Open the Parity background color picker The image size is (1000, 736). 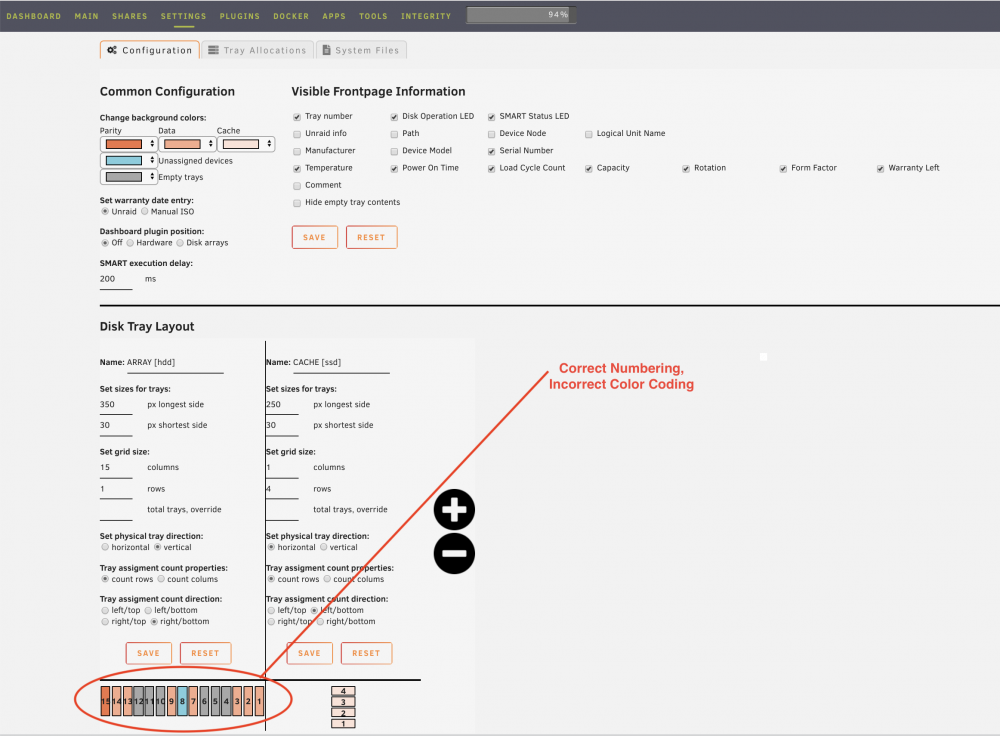pyautogui.click(x=128, y=144)
